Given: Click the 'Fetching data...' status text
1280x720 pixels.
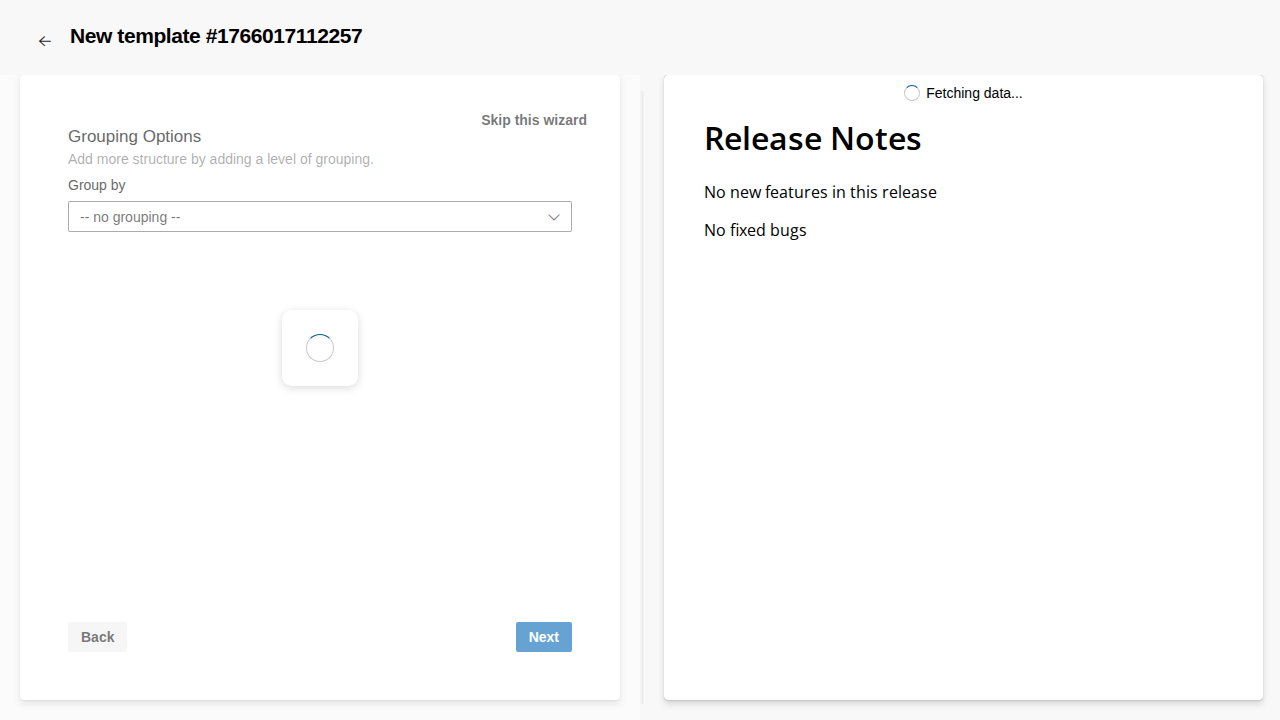Looking at the screenshot, I should tap(974, 93).
